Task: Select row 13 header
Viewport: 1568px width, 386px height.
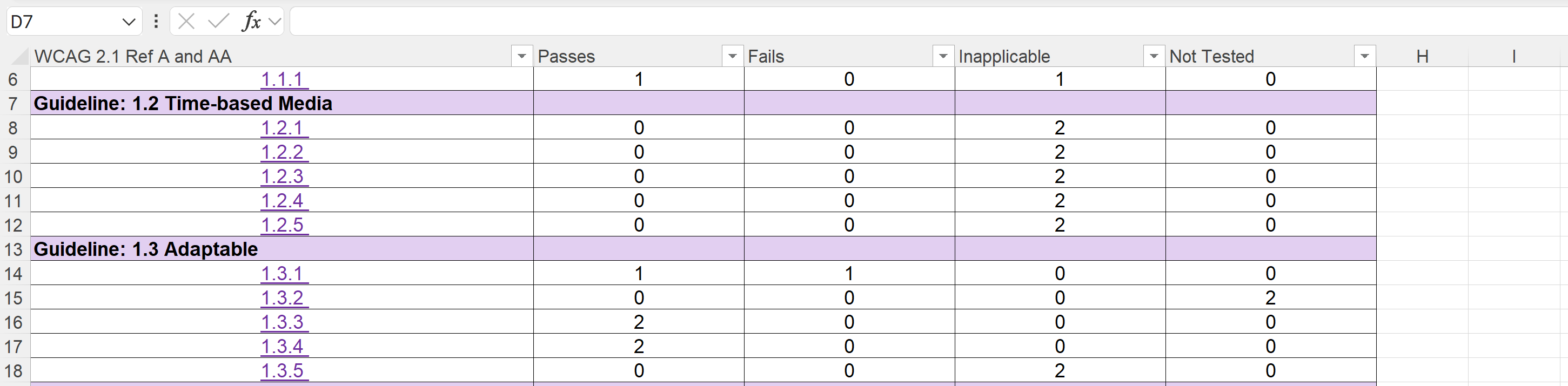Action: point(14,249)
